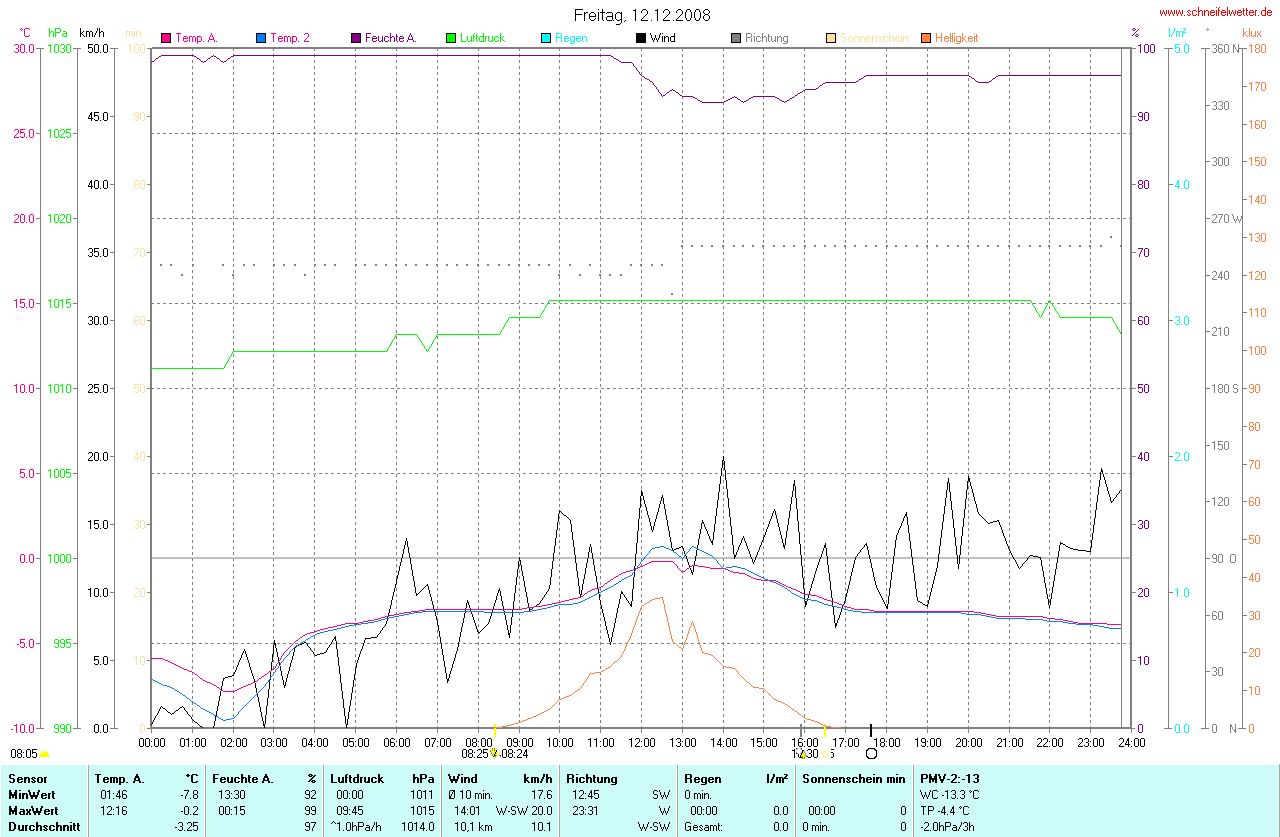Click the 5.0 l/m² axis label

pyautogui.click(x=1181, y=48)
